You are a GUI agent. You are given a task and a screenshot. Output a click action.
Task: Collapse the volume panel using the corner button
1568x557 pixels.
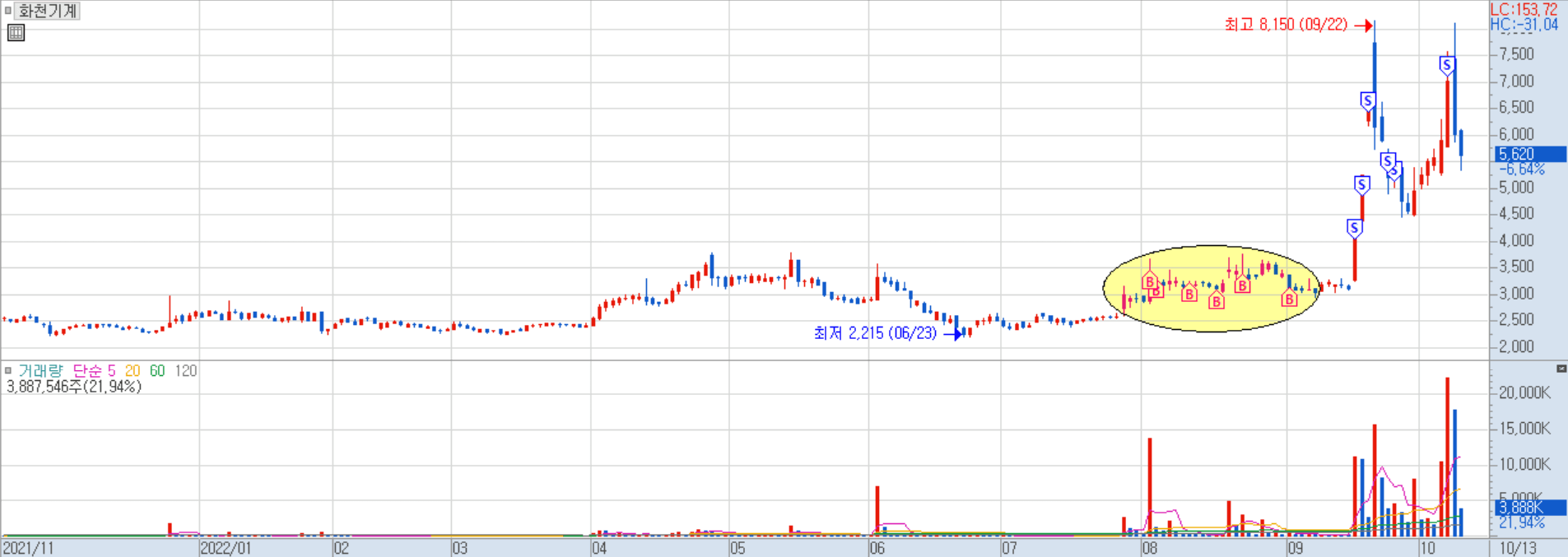[x=1561, y=368]
